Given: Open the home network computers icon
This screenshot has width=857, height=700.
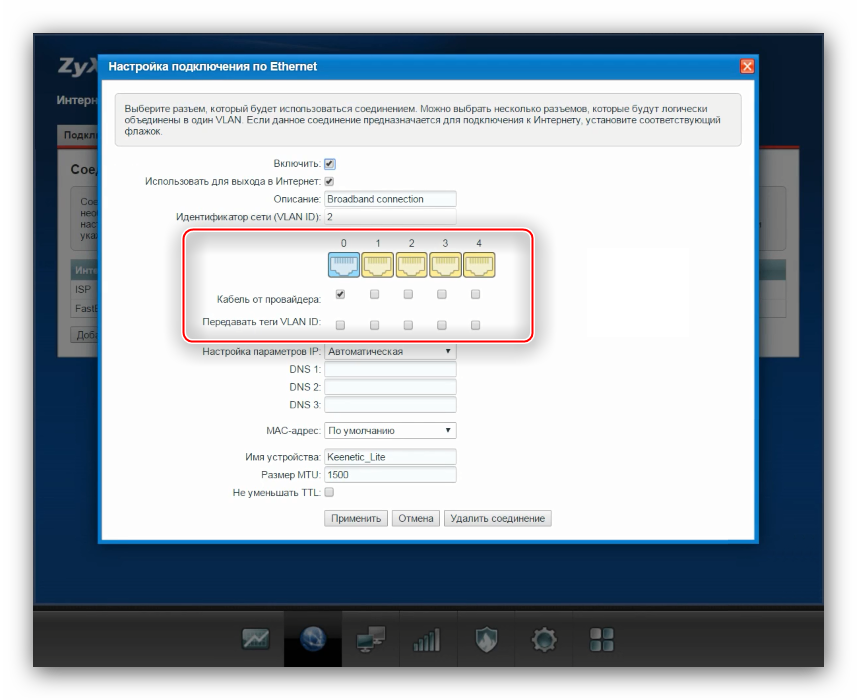Looking at the screenshot, I should click(x=371, y=639).
